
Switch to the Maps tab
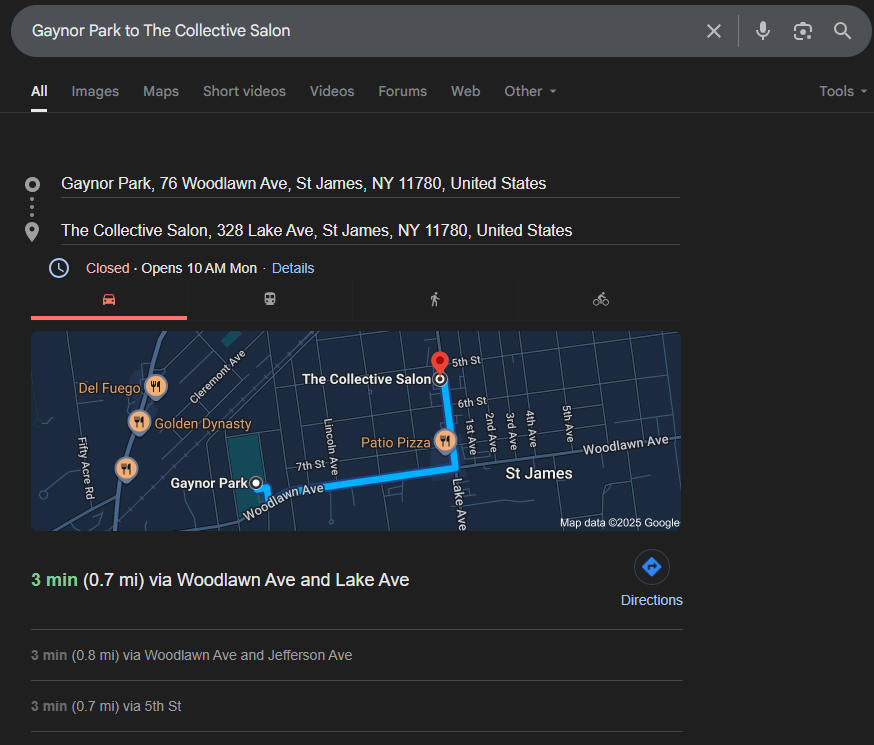click(x=161, y=91)
